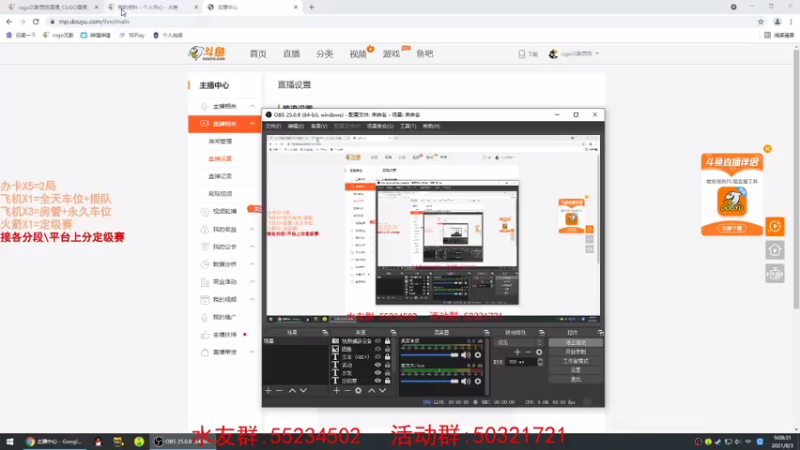
Task: Open 麦克风/Aux settings gear in OBS mixer
Action: (x=478, y=381)
